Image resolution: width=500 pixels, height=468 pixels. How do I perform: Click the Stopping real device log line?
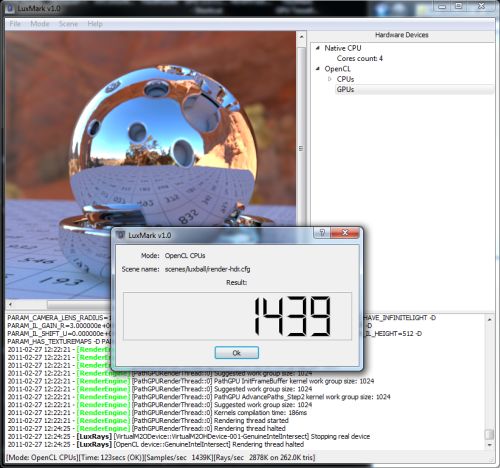point(189,436)
